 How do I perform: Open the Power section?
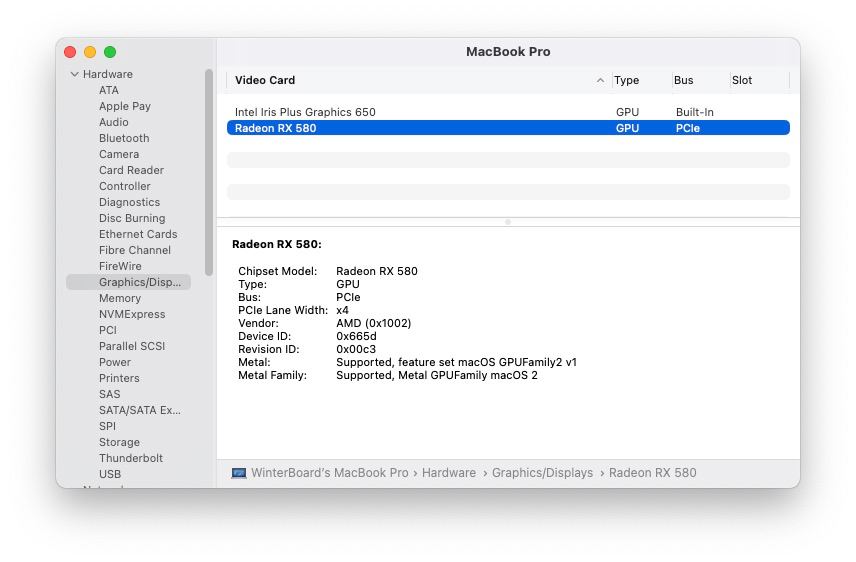pyautogui.click(x=115, y=362)
